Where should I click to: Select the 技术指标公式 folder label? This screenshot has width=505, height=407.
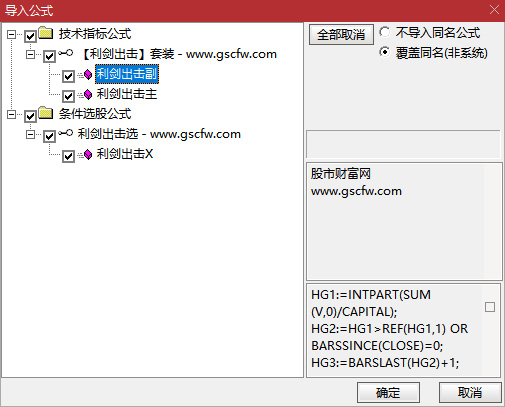pyautogui.click(x=95, y=34)
